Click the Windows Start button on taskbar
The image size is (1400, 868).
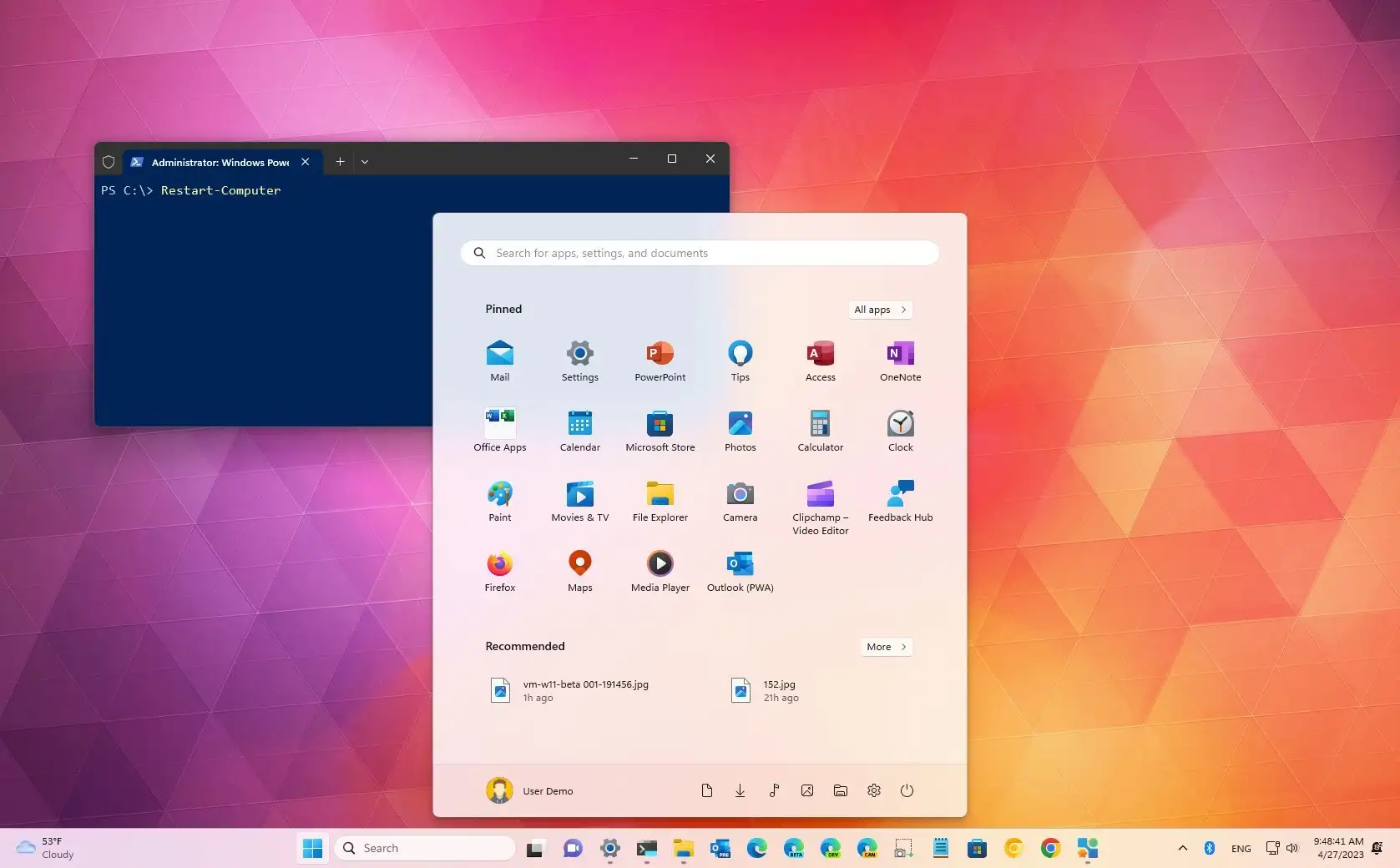coord(312,848)
